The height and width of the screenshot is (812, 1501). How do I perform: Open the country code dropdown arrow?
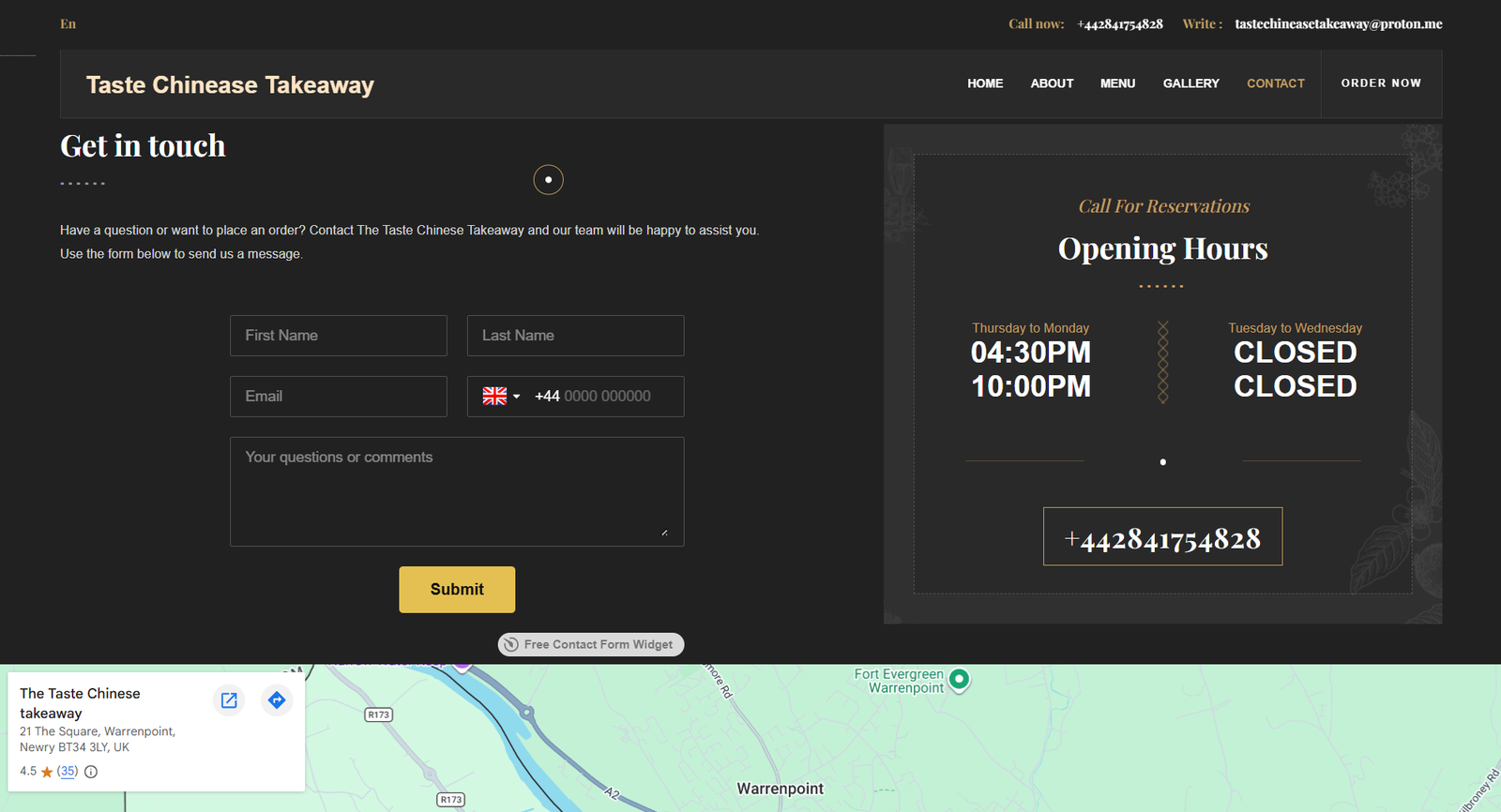click(x=516, y=397)
